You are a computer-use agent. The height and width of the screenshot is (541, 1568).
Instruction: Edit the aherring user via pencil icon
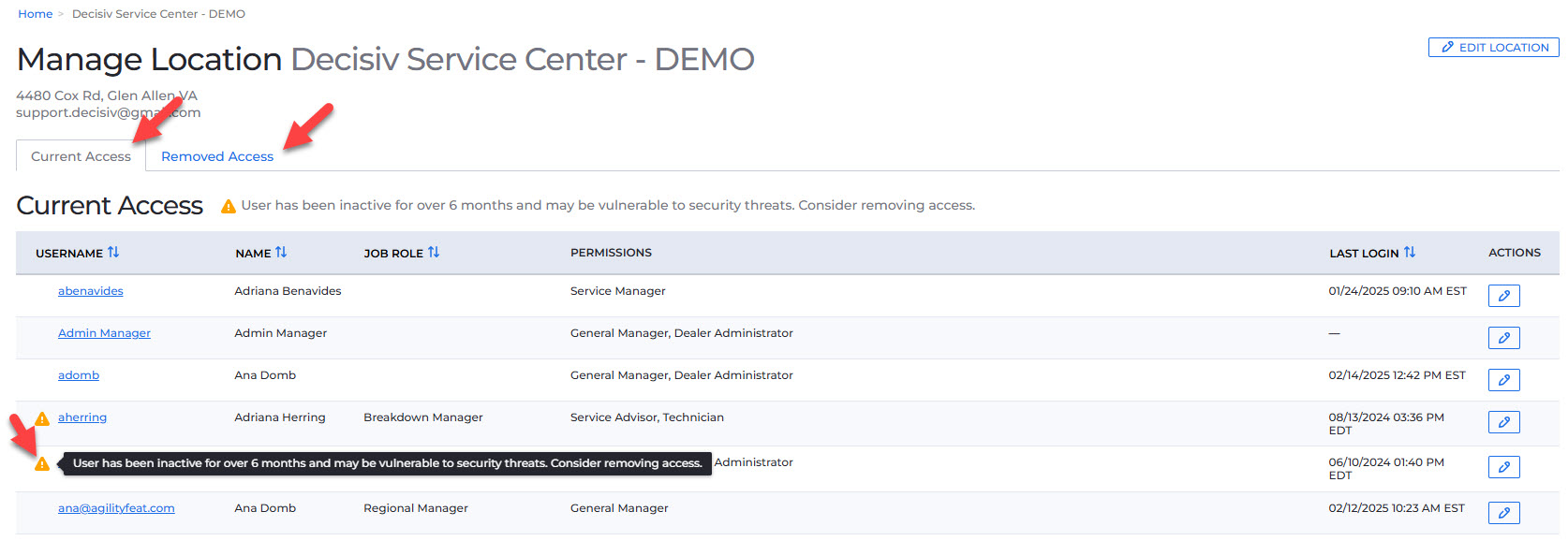tap(1503, 422)
